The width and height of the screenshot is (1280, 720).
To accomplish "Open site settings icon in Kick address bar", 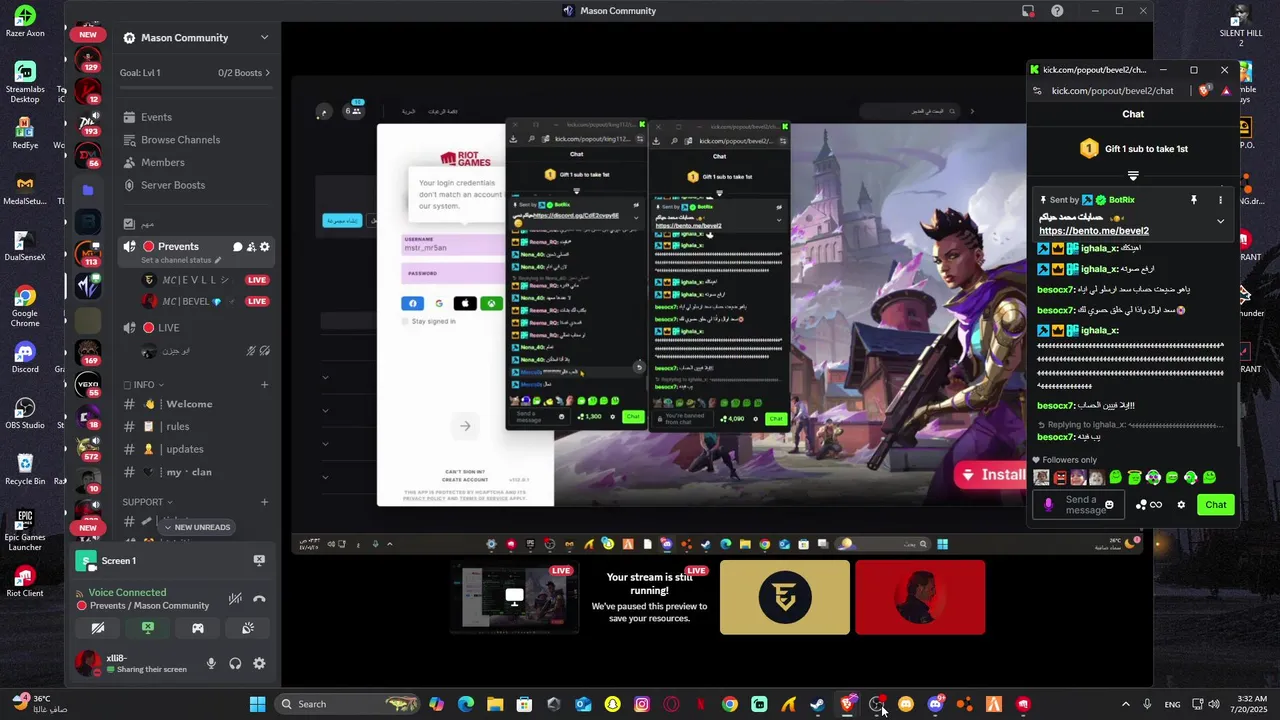I will [1038, 91].
